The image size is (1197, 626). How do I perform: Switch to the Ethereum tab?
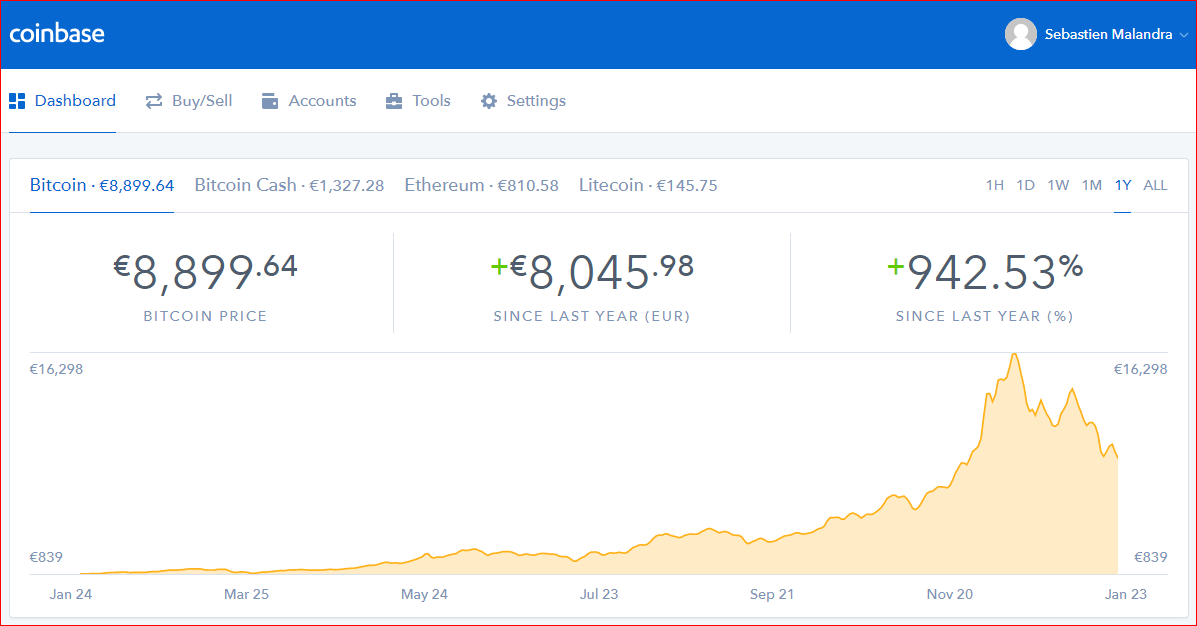click(x=481, y=185)
